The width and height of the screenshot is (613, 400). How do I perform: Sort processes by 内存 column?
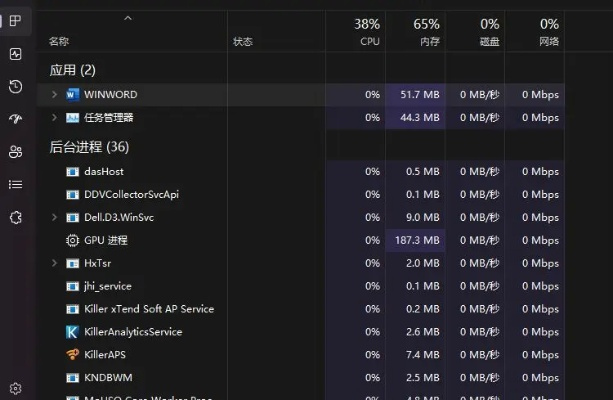coord(426,32)
